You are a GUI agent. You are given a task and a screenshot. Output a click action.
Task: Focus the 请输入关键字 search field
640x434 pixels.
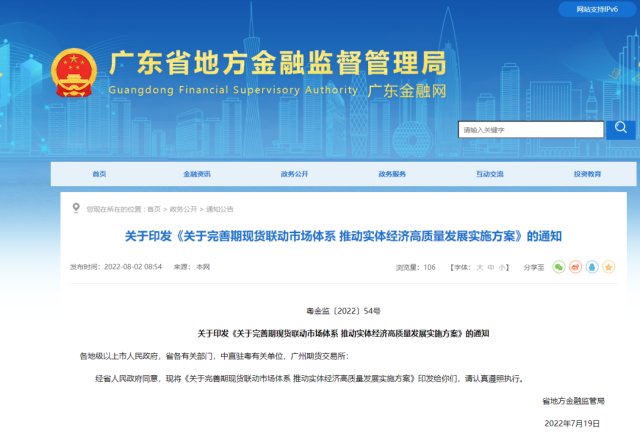pos(531,130)
